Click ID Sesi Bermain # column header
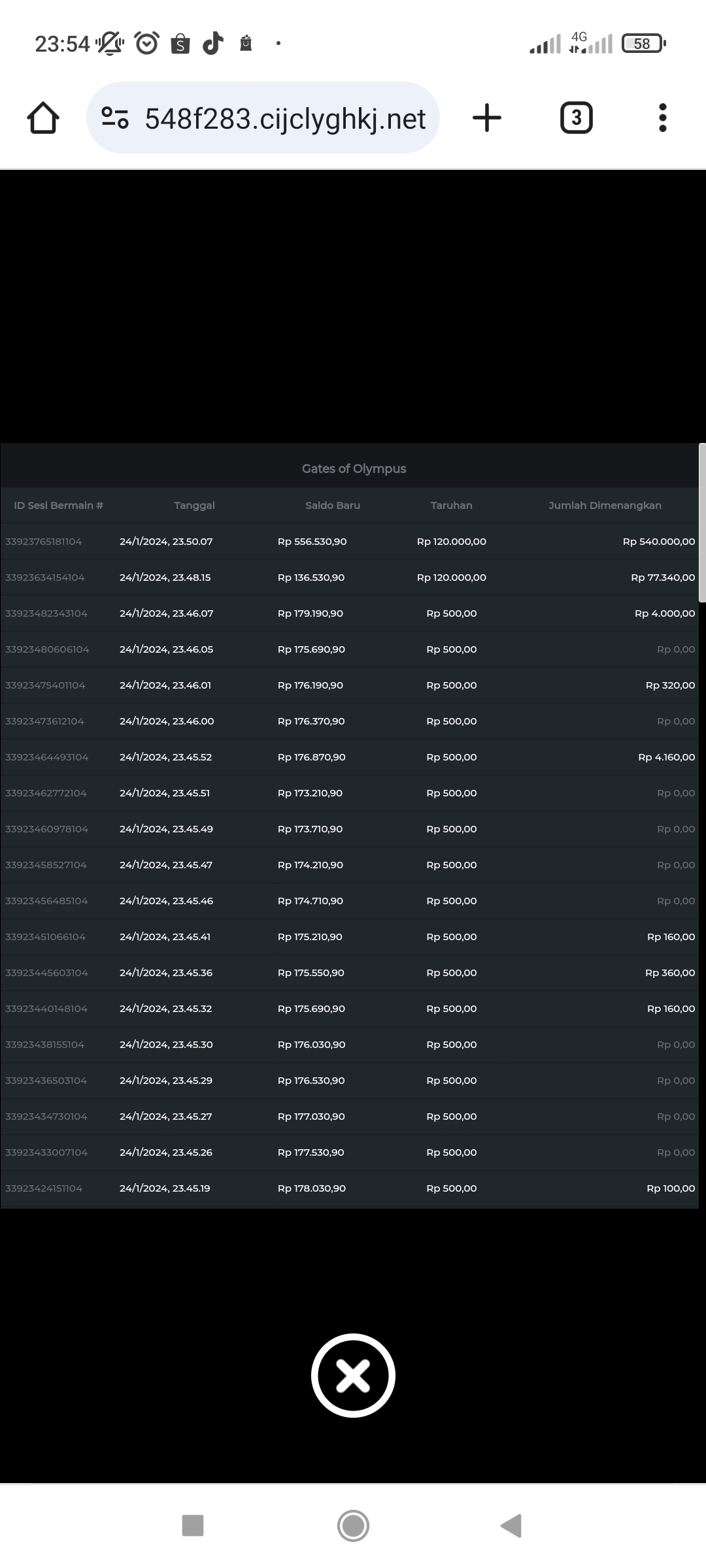The image size is (706, 1568). point(59,506)
